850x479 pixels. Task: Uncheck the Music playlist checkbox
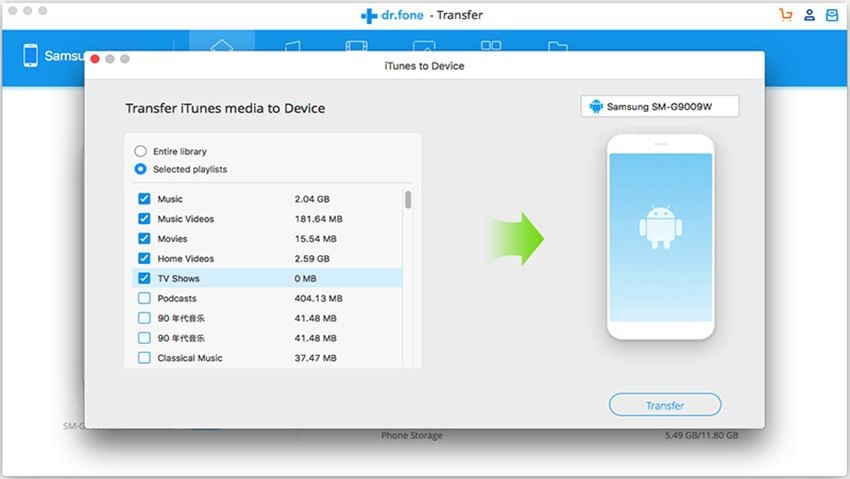coord(144,199)
